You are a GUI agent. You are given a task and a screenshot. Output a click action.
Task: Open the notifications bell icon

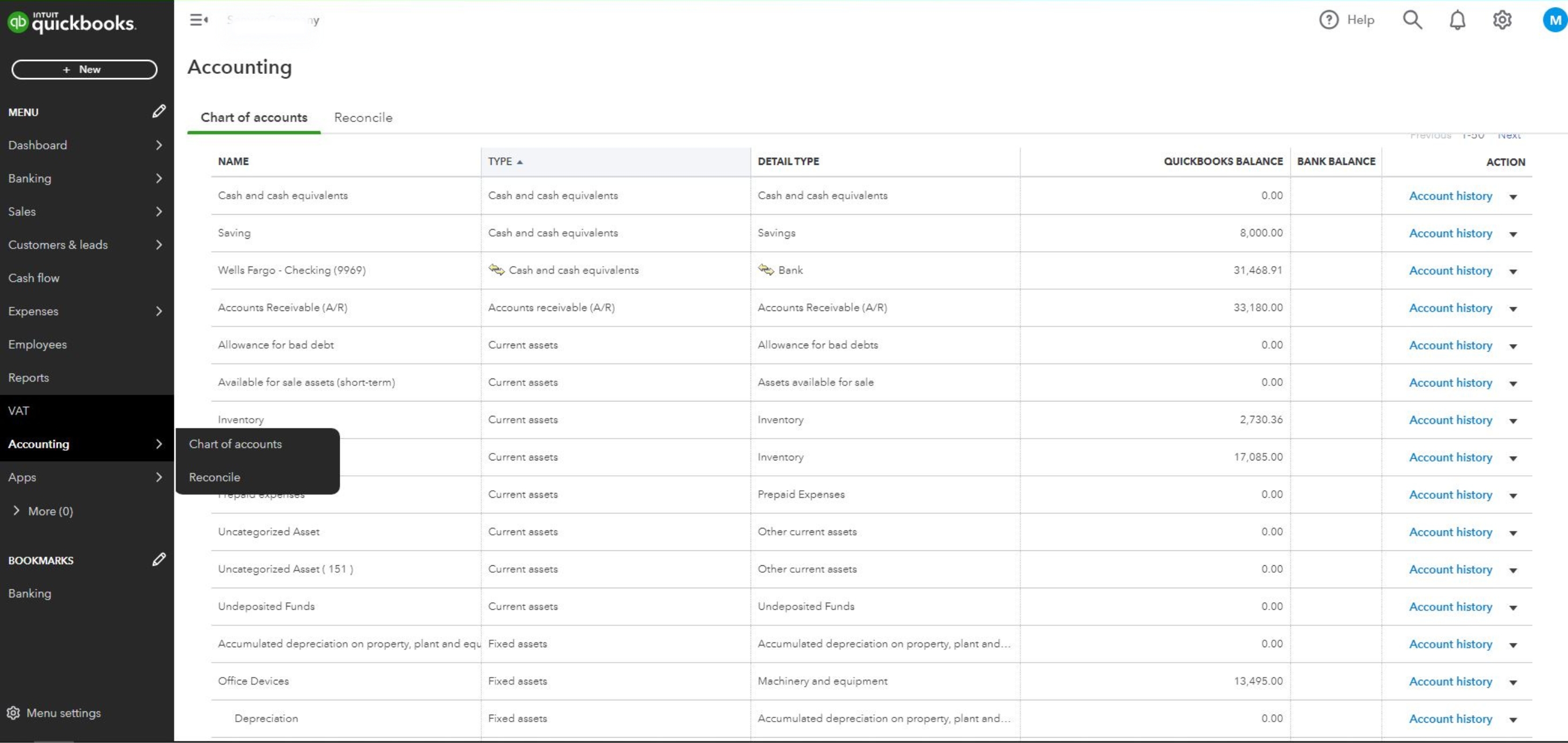[1457, 20]
